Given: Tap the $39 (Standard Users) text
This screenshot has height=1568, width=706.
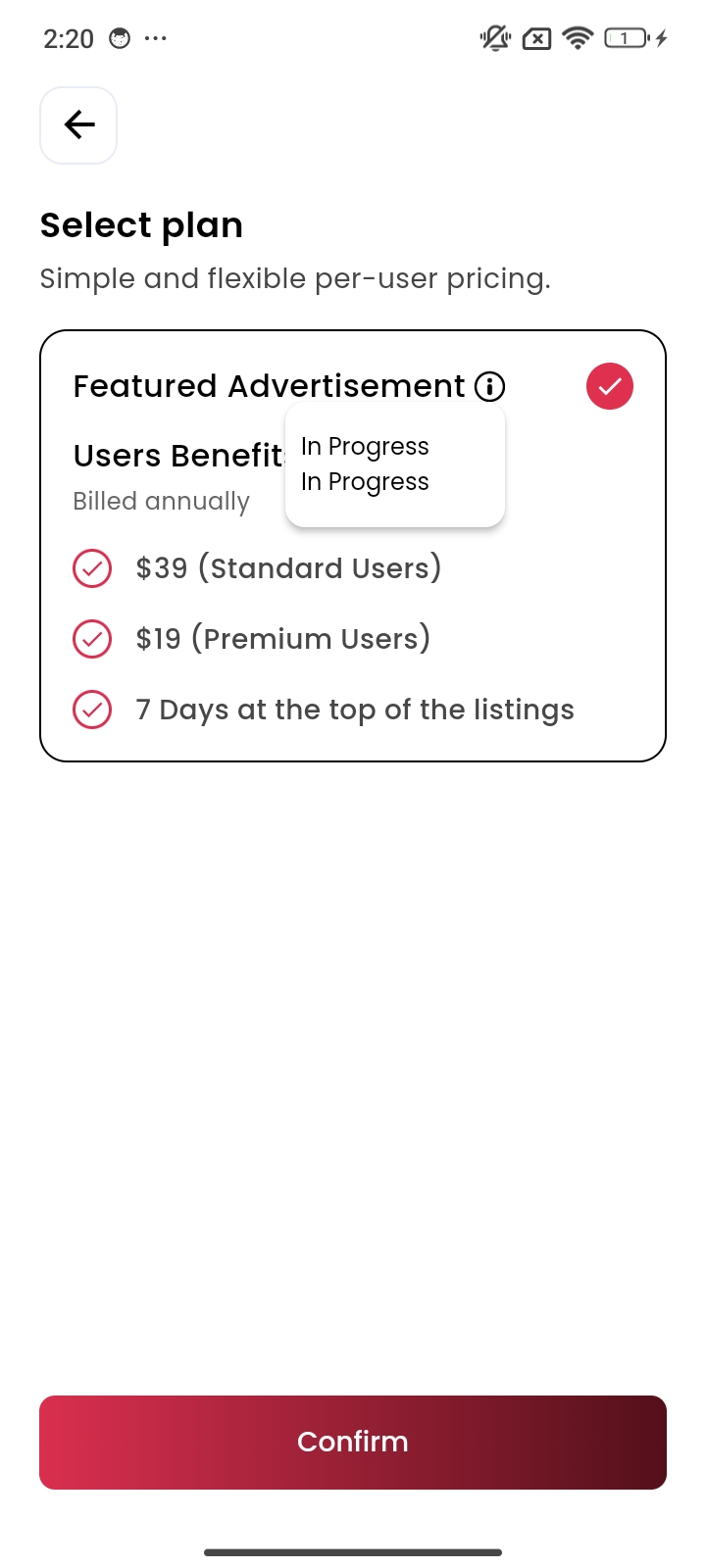Looking at the screenshot, I should point(288,568).
